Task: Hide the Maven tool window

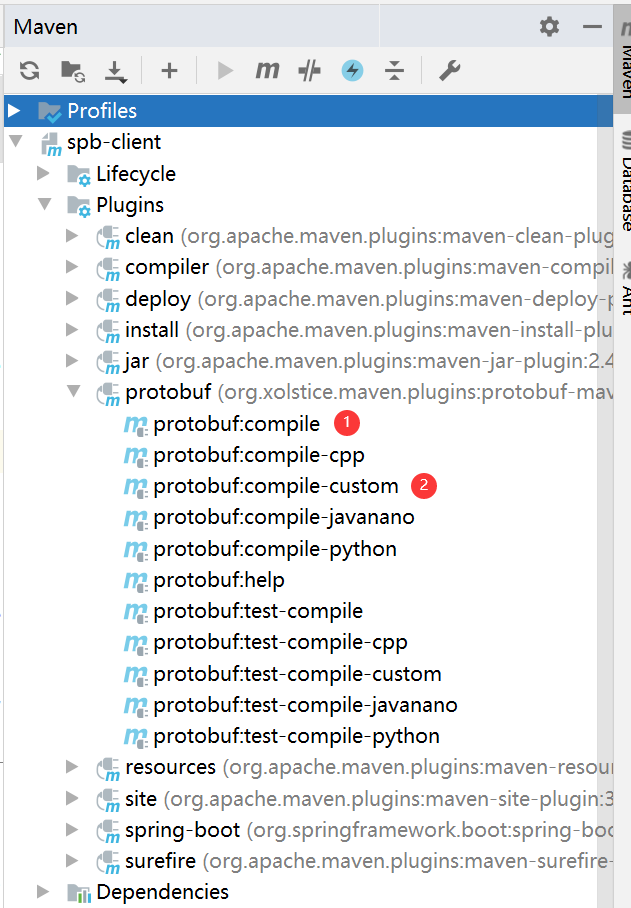Action: (x=592, y=27)
